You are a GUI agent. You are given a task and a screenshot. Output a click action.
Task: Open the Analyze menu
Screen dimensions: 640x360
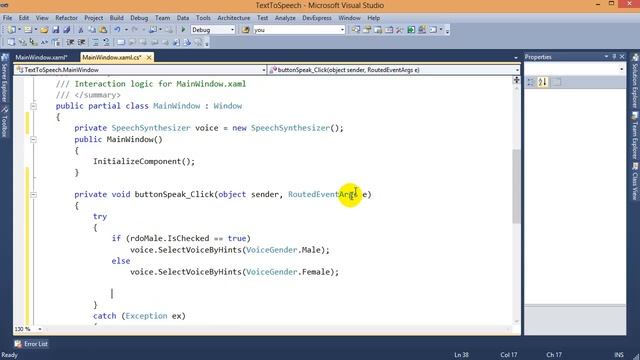point(285,18)
